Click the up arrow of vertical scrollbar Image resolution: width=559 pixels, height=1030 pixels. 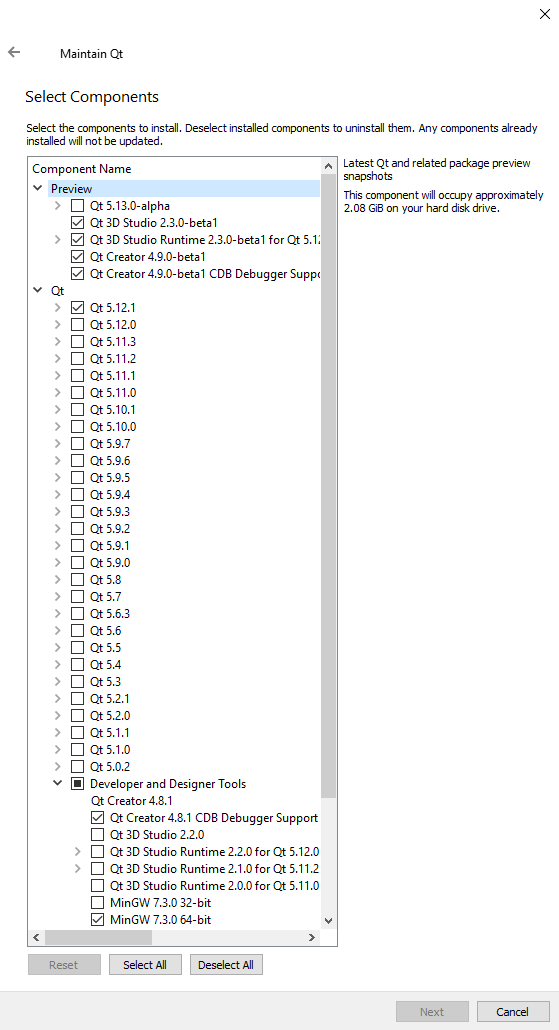pos(328,167)
